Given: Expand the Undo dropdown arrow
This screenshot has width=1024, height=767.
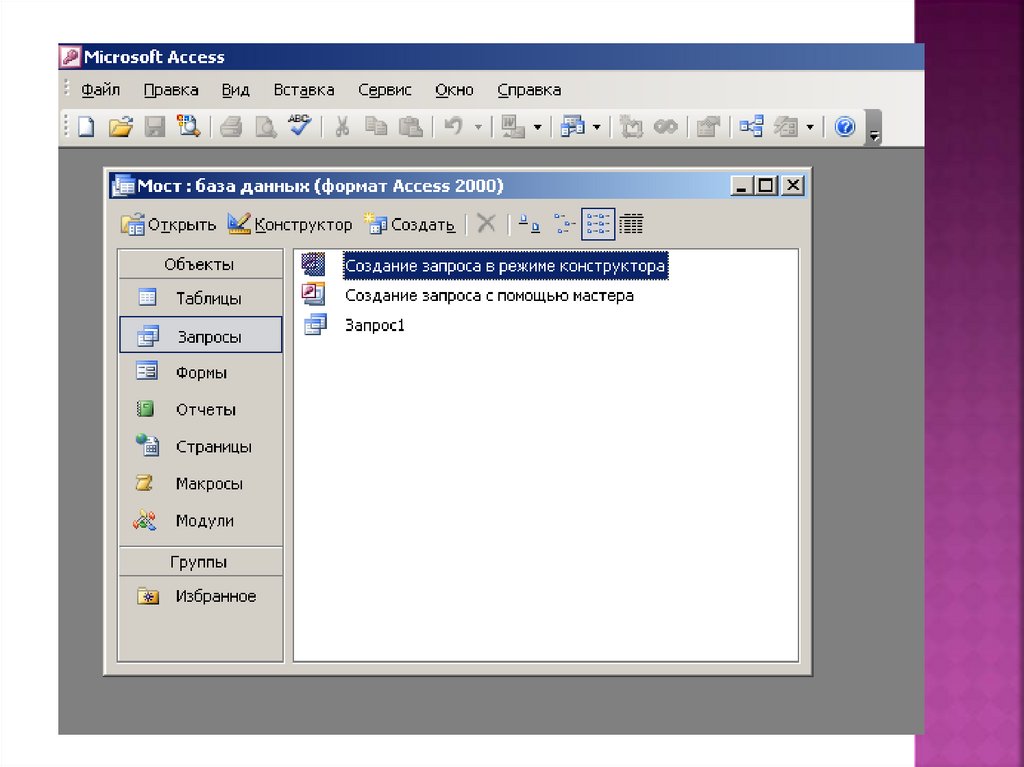Looking at the screenshot, I should tap(478, 127).
